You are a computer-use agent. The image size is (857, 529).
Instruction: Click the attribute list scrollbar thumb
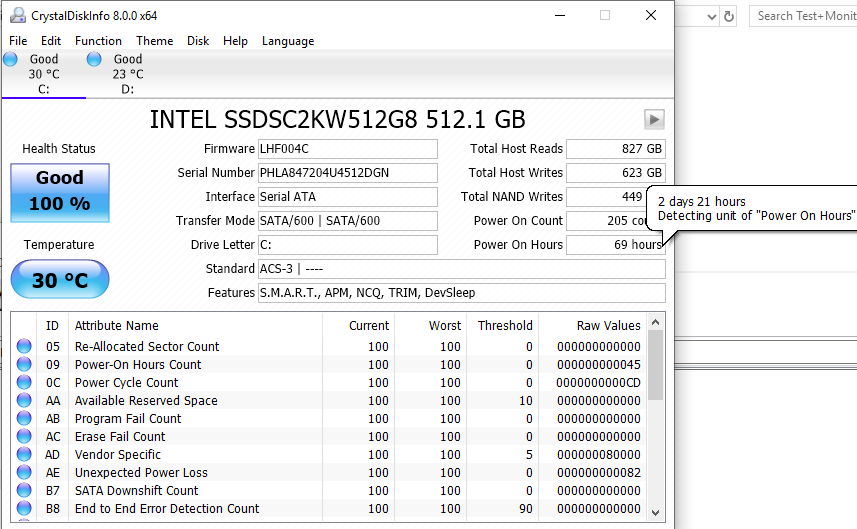656,365
